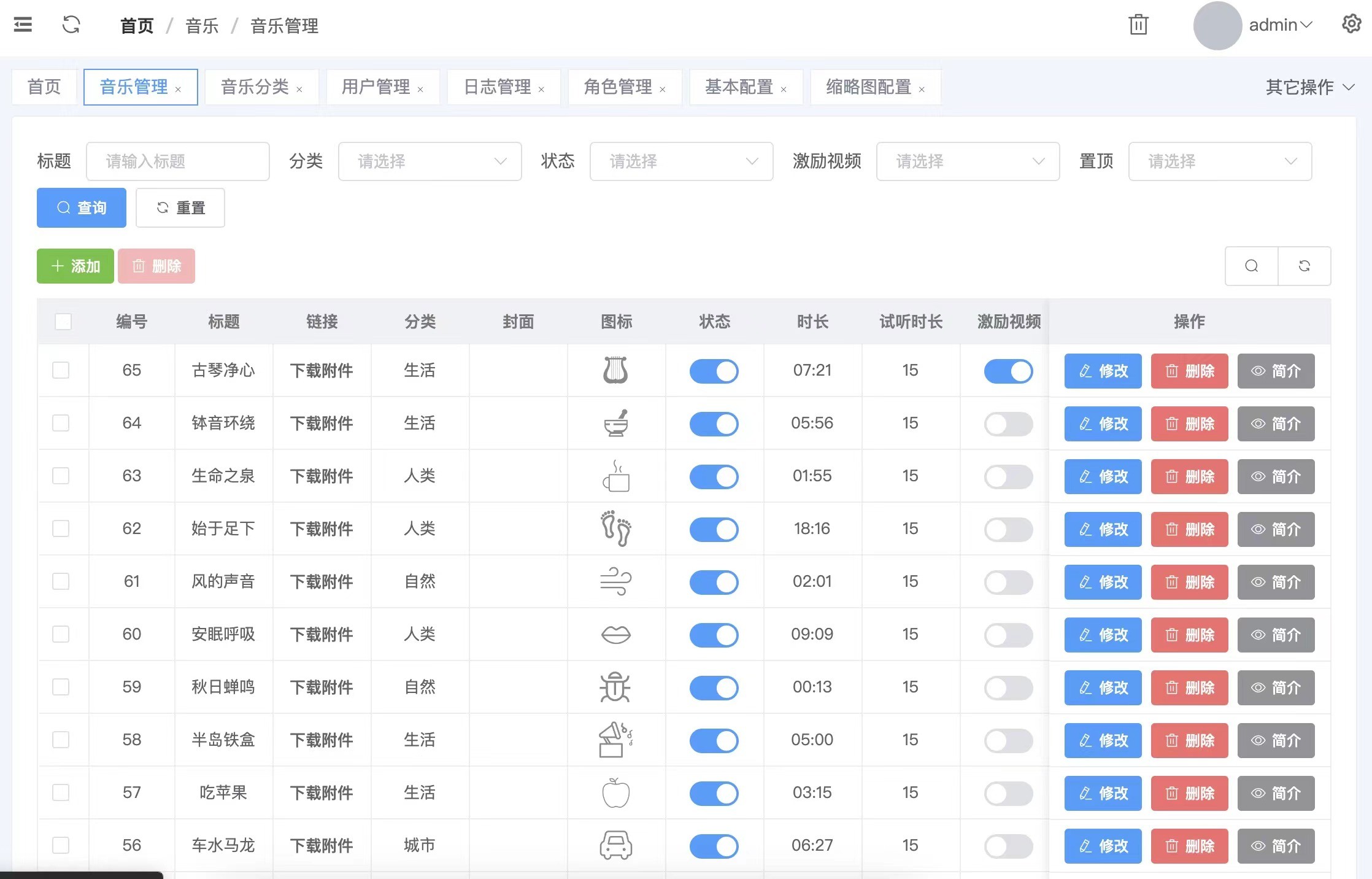This screenshot has height=879, width=1372.
Task: Open the settings gear icon
Action: (x=1351, y=25)
